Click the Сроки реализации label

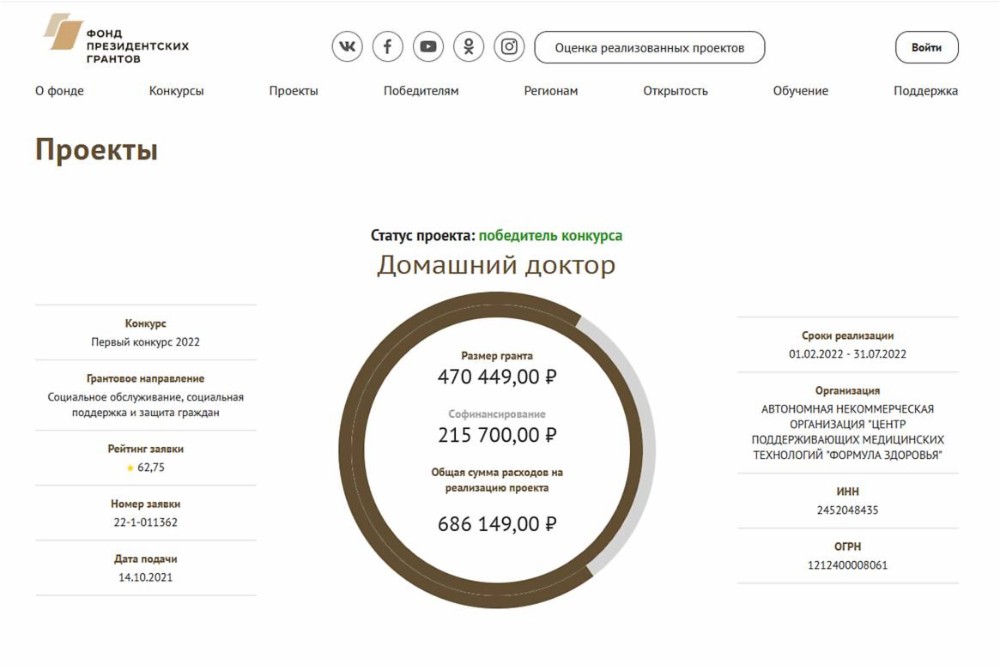[x=848, y=336]
